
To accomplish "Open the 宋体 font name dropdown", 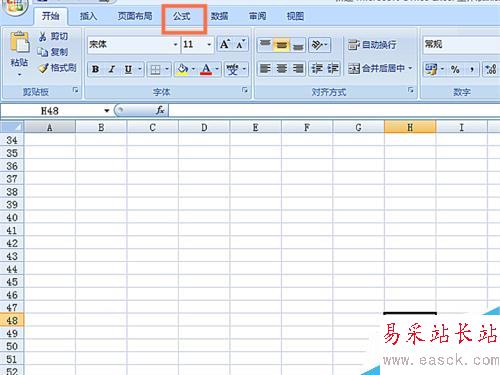I will (x=175, y=45).
